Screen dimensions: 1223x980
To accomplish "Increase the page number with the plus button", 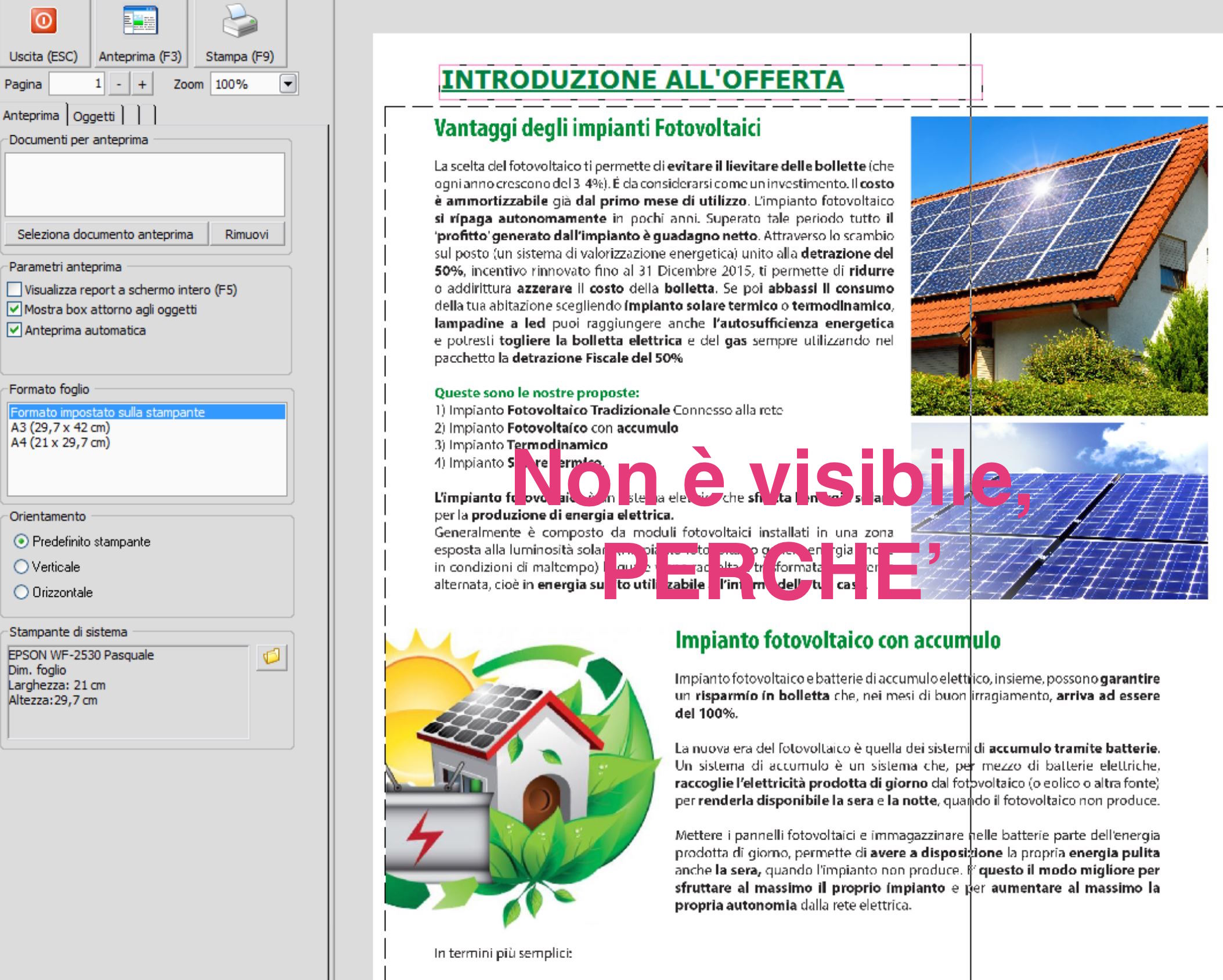I will (142, 84).
